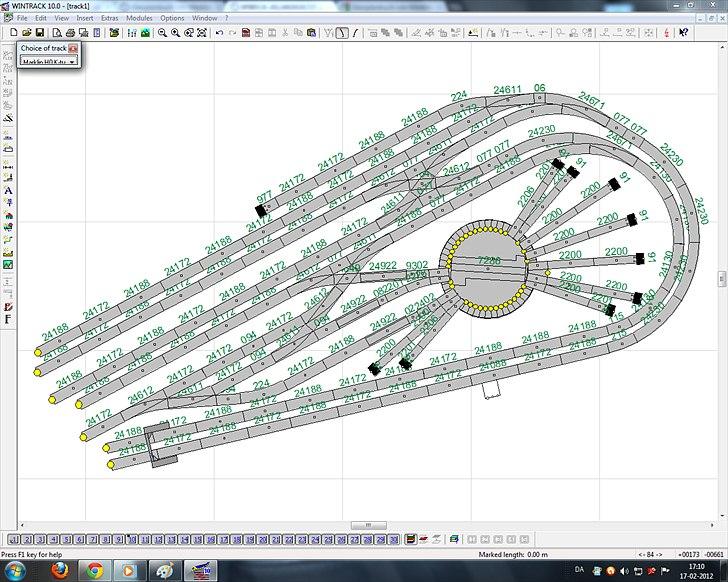Open the Modules menu
This screenshot has height=582, width=728.
[139, 18]
